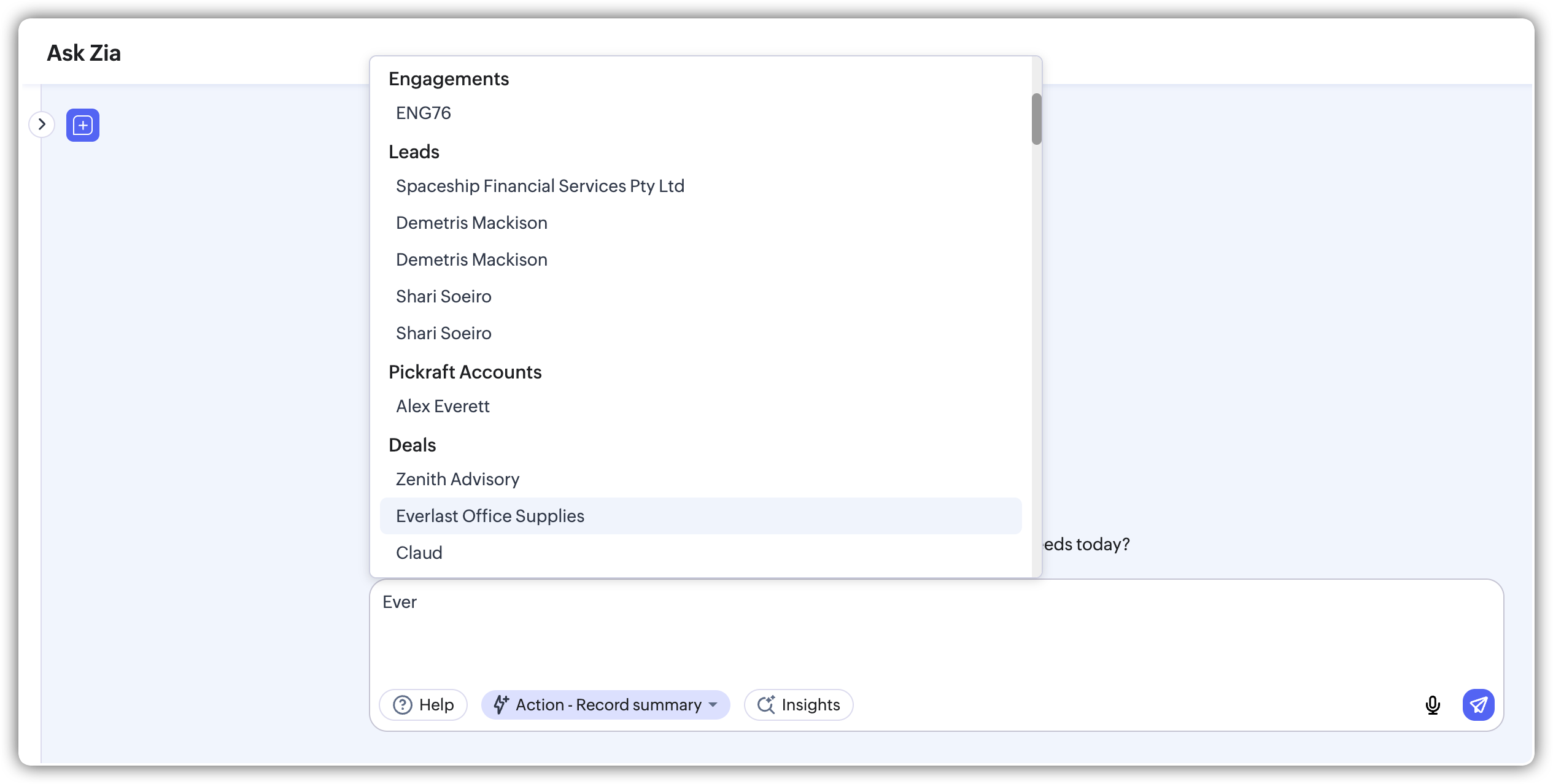Choose the second Shari Soeiro lead
This screenshot has height=784, width=1553.
443,333
